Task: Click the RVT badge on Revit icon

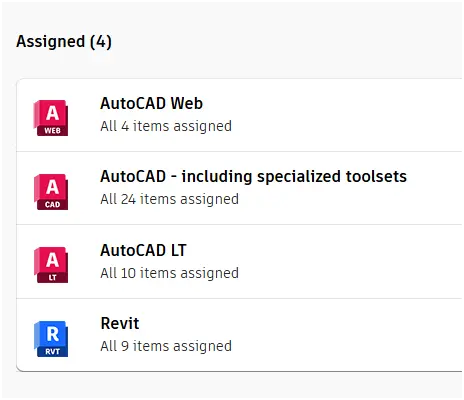Action: [53, 351]
